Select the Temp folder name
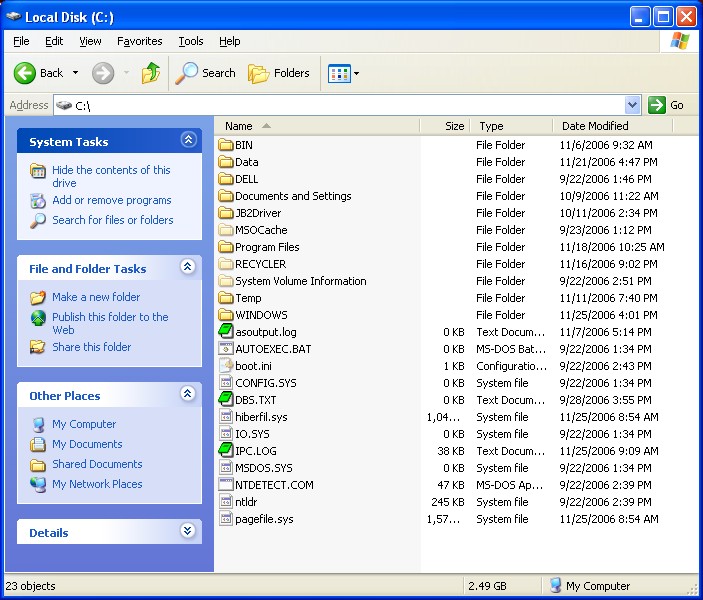This screenshot has height=600, width=703. (248, 298)
